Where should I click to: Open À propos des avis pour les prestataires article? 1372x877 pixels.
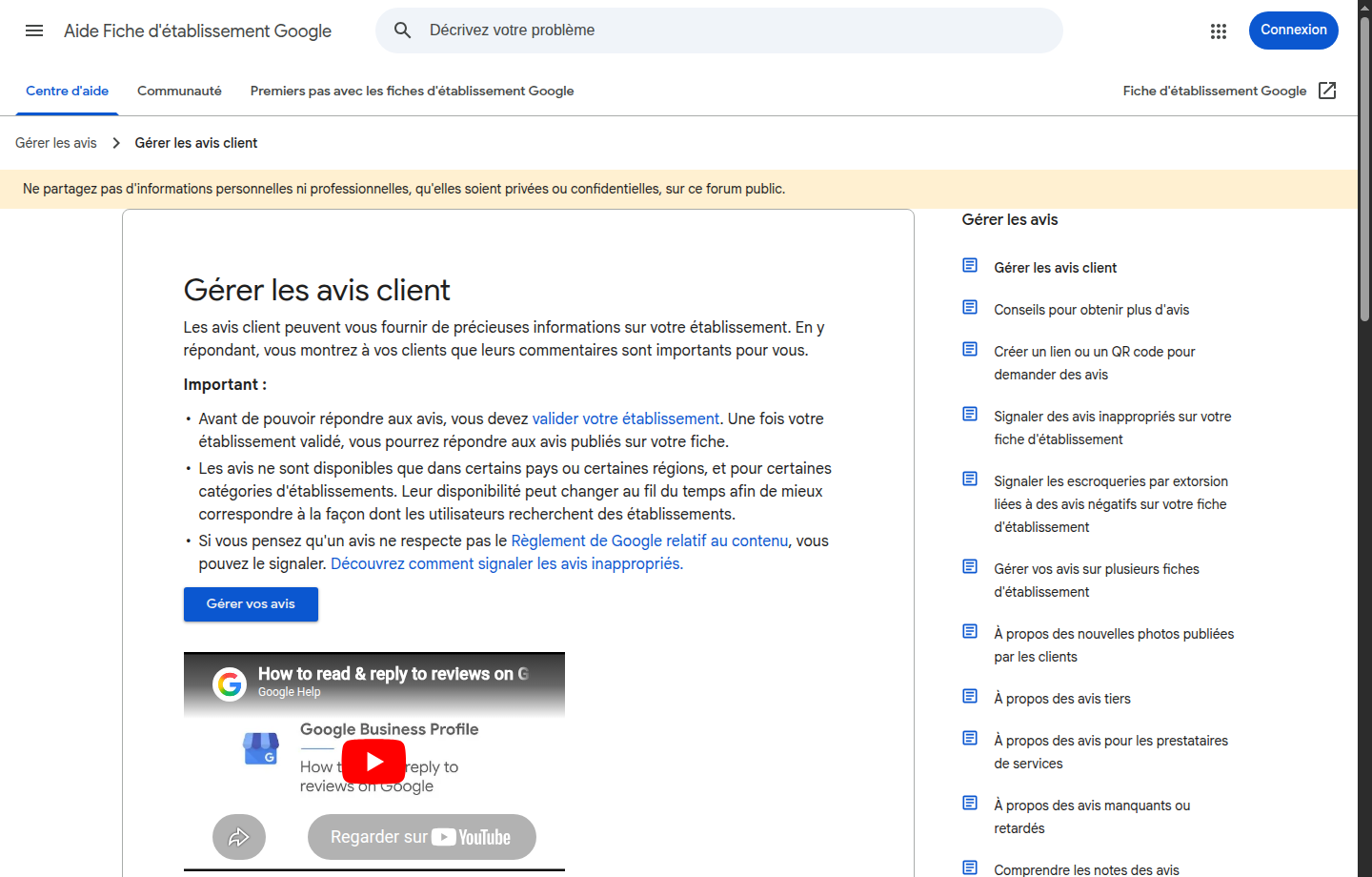pos(1111,752)
